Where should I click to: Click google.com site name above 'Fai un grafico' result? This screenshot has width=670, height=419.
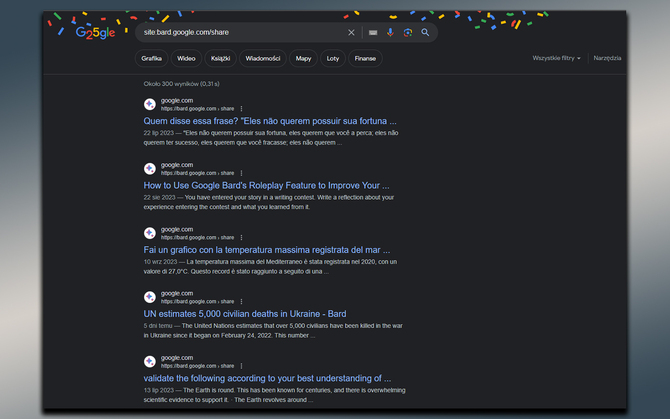click(x=177, y=229)
